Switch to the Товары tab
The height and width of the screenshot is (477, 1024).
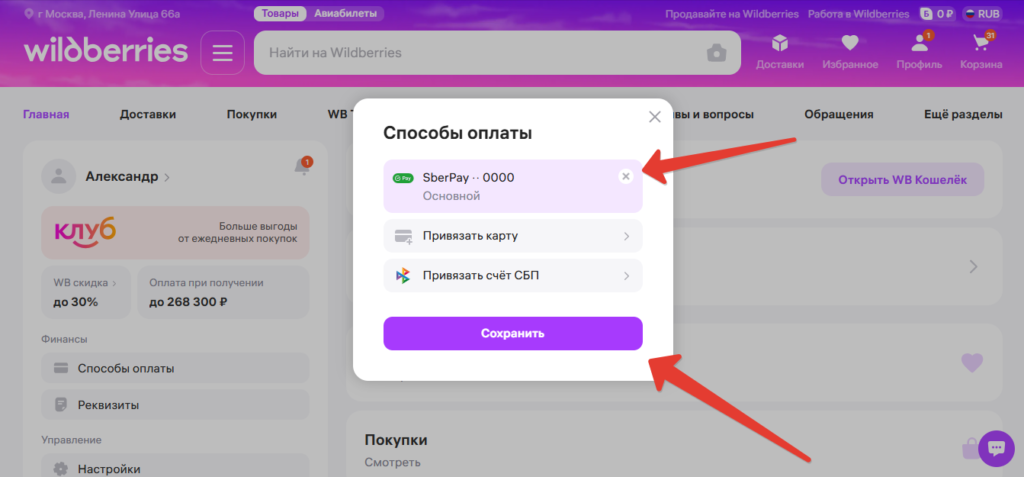(280, 14)
